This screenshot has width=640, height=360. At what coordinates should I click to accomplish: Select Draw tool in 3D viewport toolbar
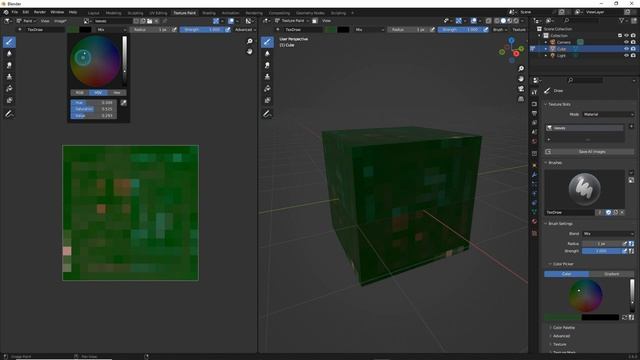(x=267, y=42)
